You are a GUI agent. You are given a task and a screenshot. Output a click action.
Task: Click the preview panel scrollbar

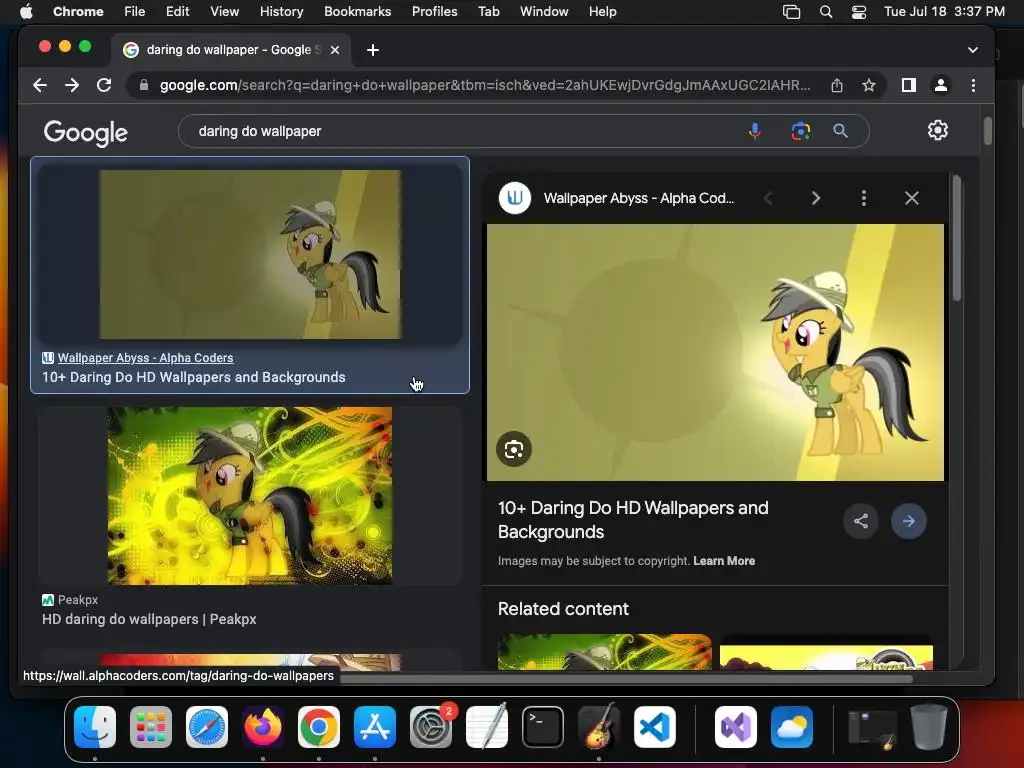coord(956,238)
